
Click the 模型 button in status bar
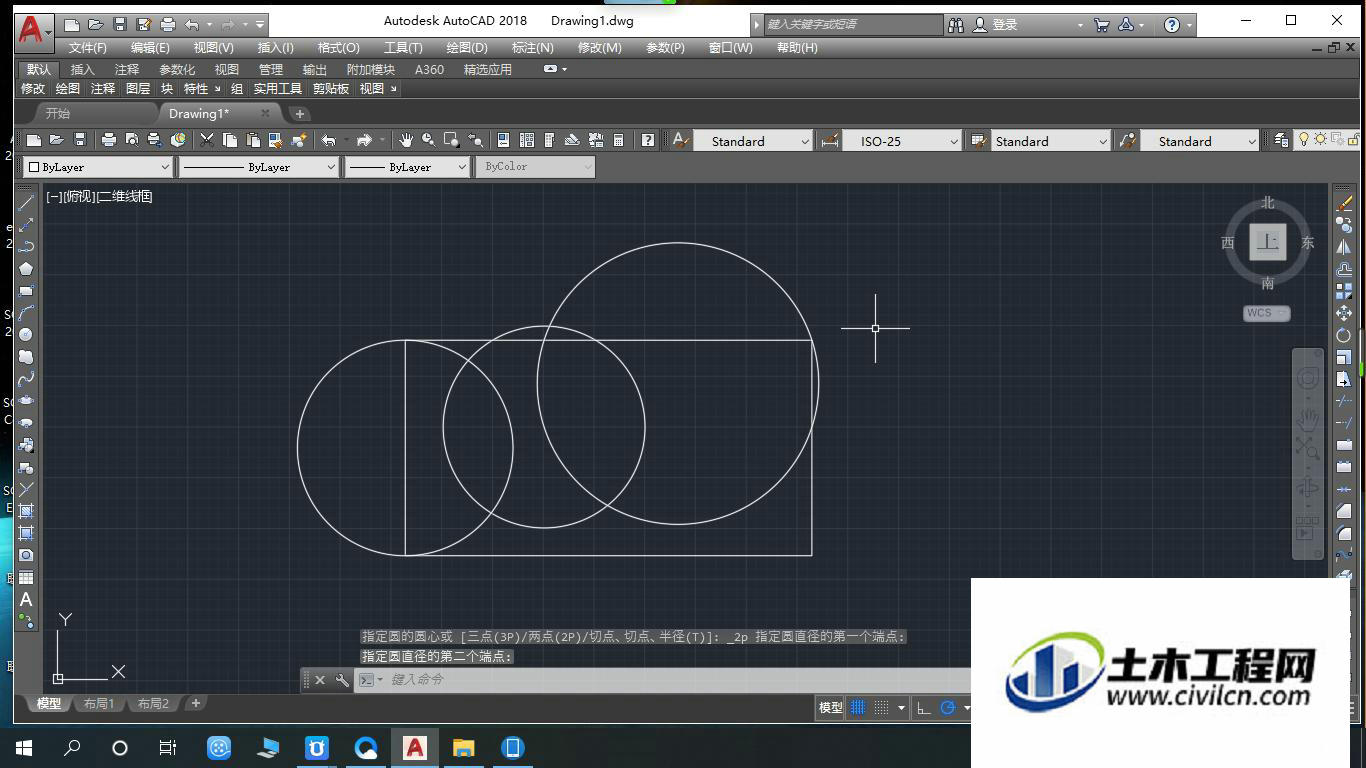pyautogui.click(x=831, y=707)
